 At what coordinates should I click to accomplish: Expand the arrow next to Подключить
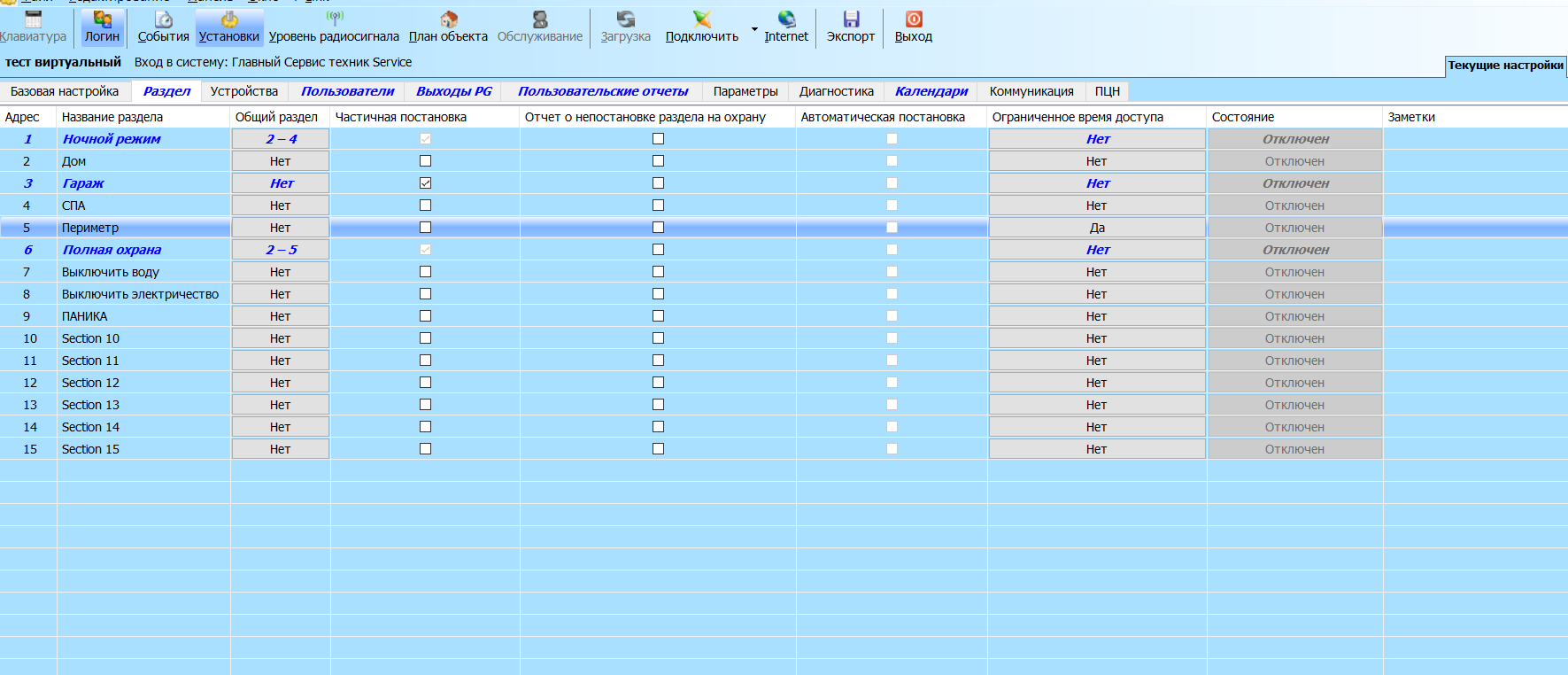click(x=754, y=29)
